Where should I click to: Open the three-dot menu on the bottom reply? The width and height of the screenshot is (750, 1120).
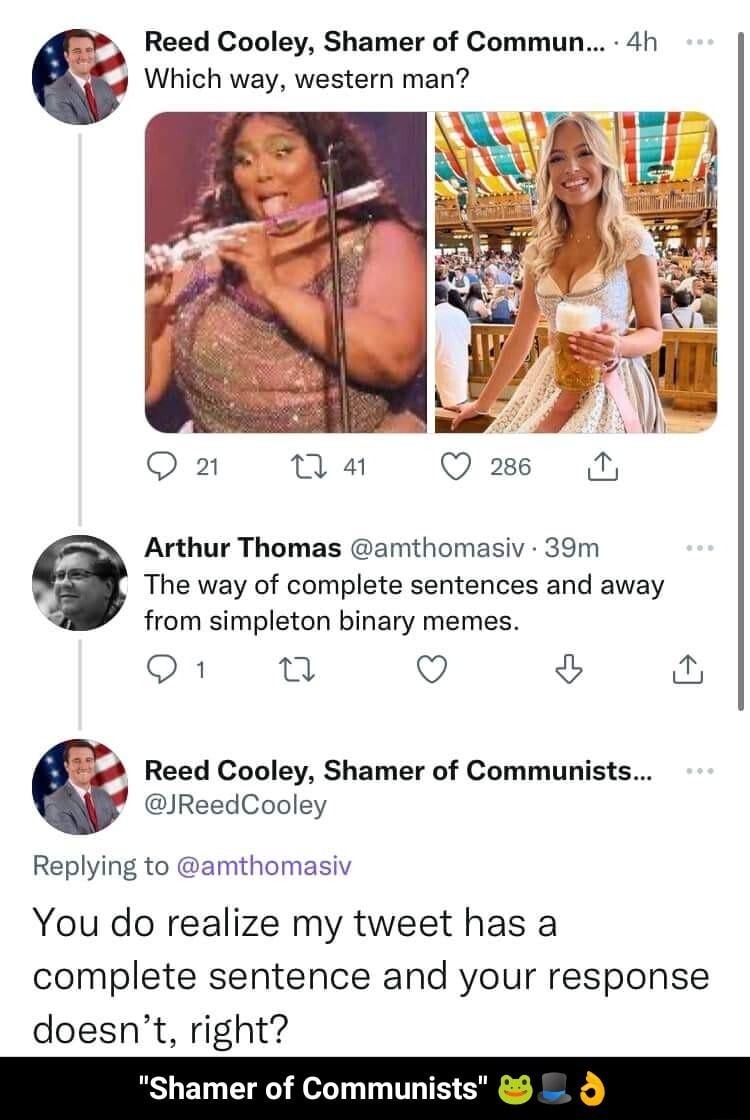[x=701, y=769]
